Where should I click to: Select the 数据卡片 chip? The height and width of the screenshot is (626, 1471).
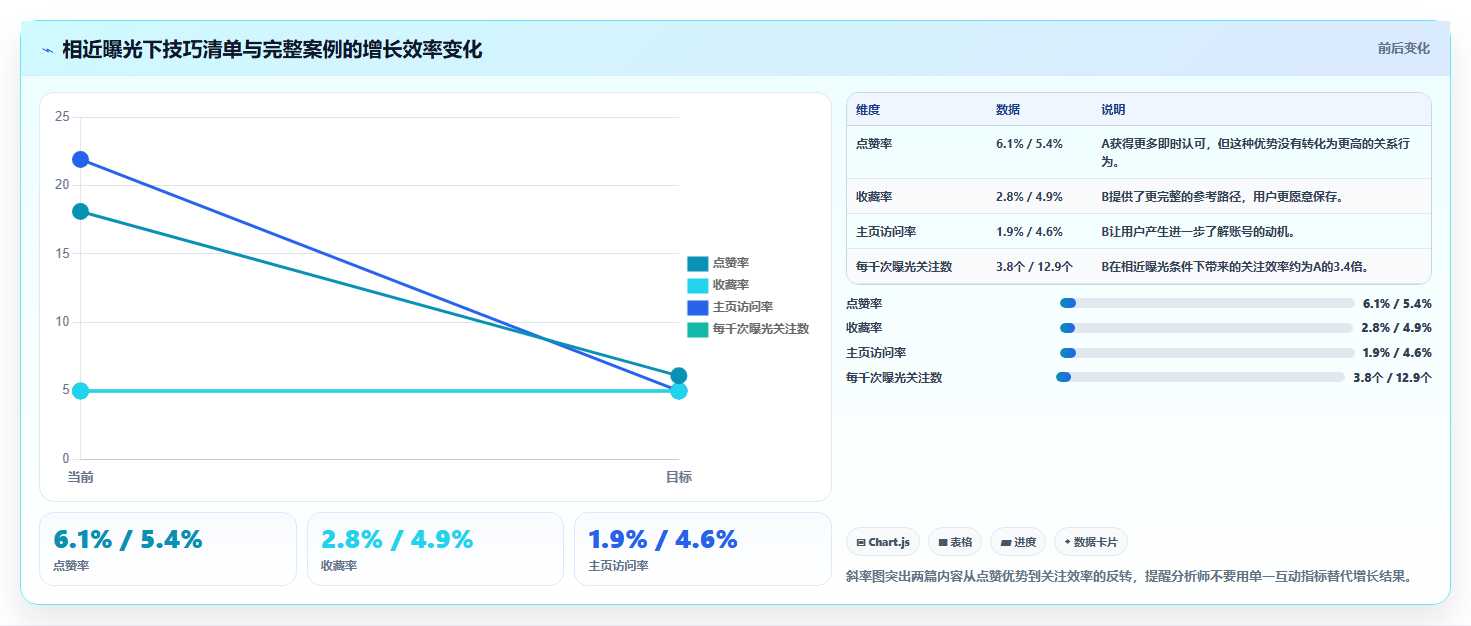coord(1091,542)
